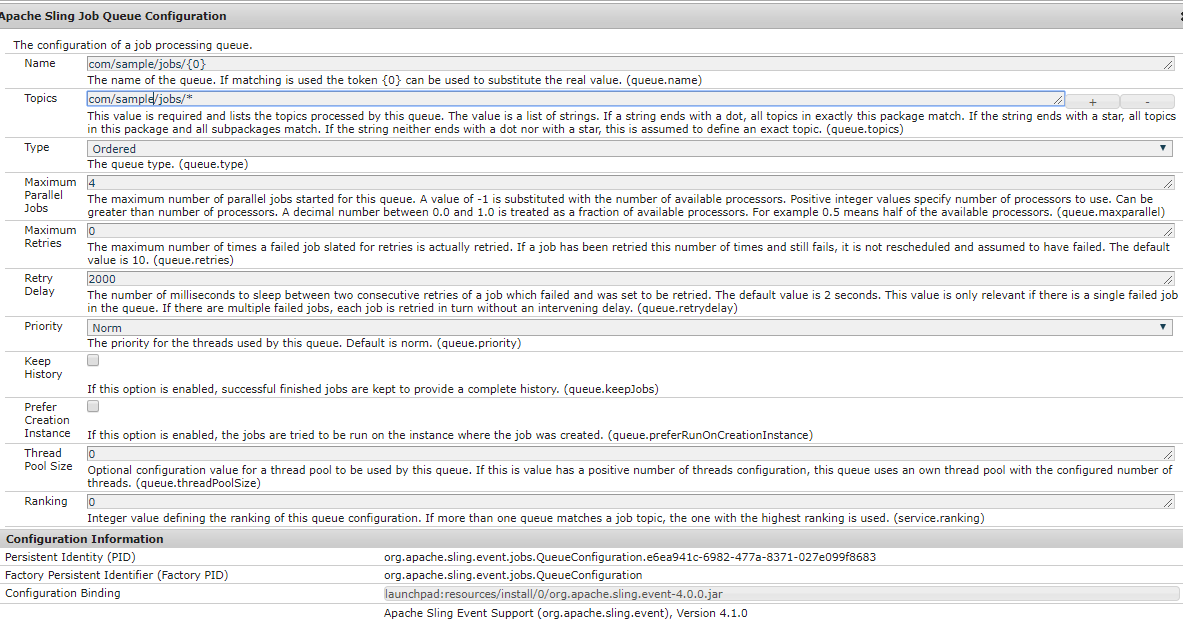Click the Priority dropdown arrow icon

point(1163,326)
